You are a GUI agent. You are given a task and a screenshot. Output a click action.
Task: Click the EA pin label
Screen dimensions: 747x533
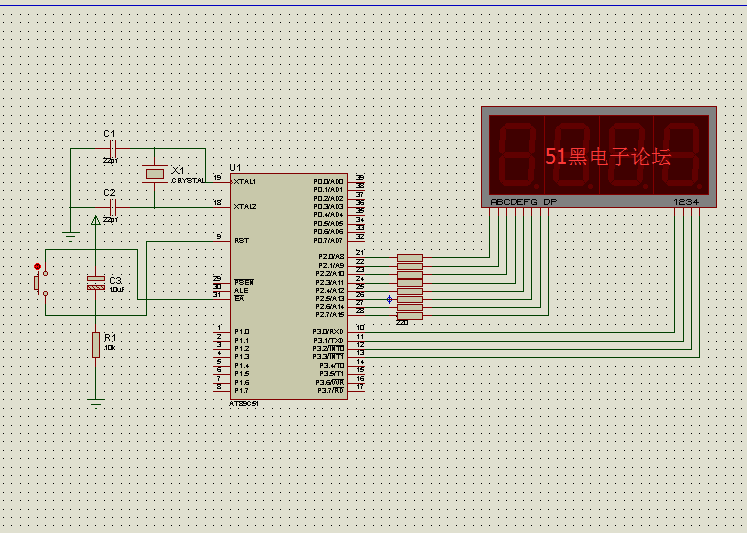click(x=239, y=299)
